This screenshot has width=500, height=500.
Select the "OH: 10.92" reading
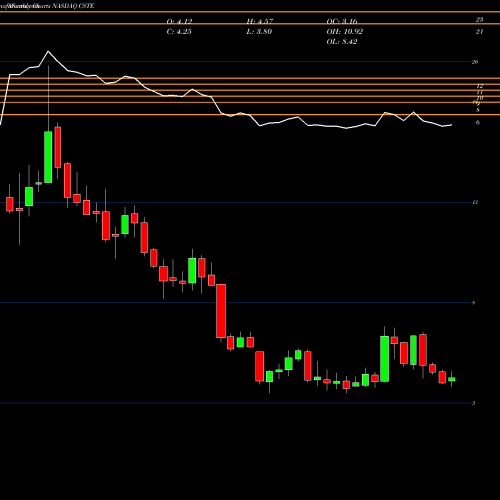345,32
